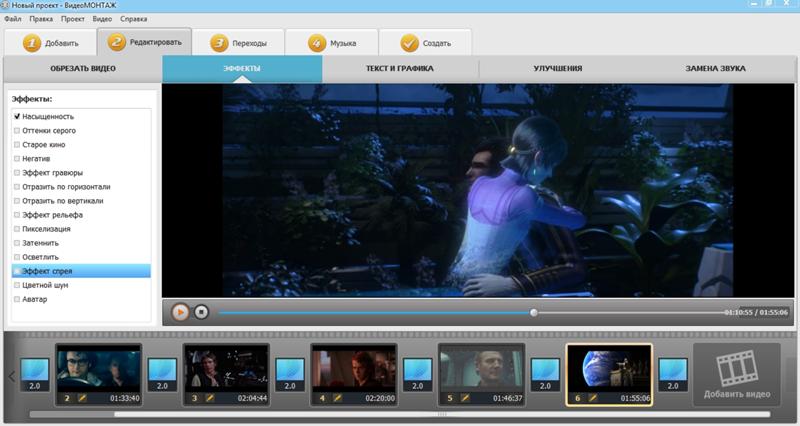Viewport: 800px width, 426px height.
Task: Enable the Эффект рельефа checkbox
Action: pos(17,215)
